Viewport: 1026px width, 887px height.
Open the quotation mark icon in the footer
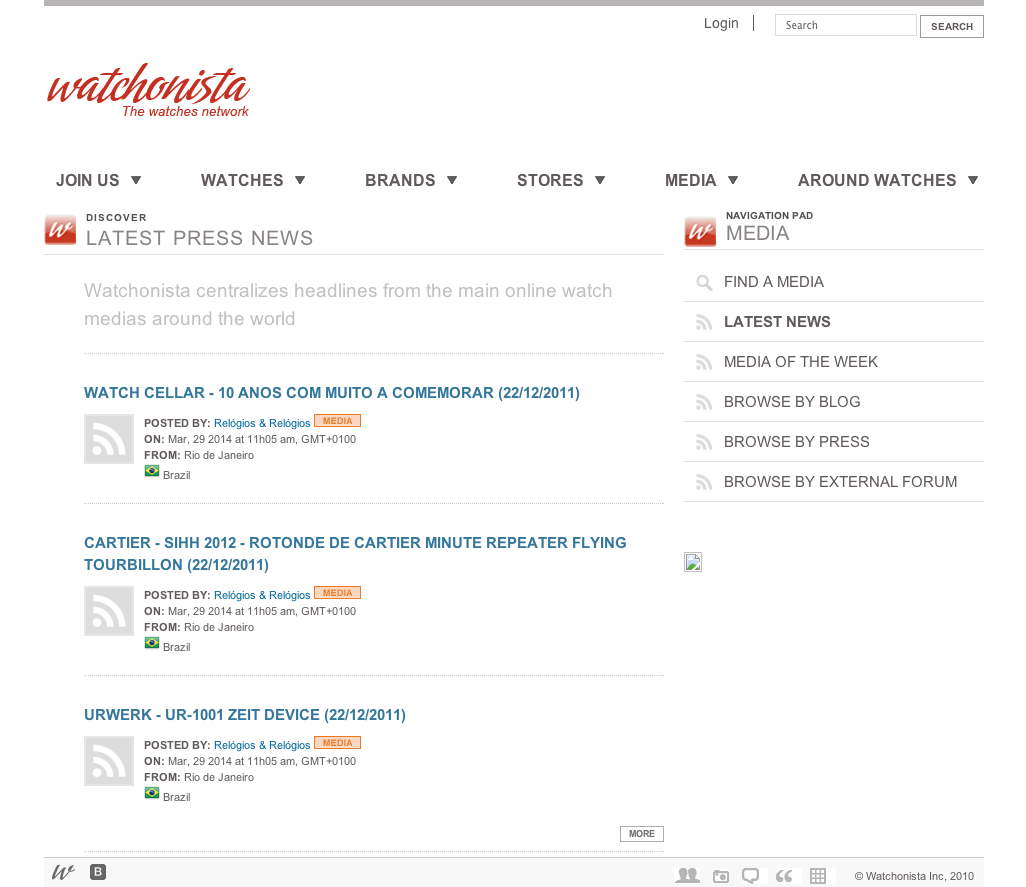784,876
